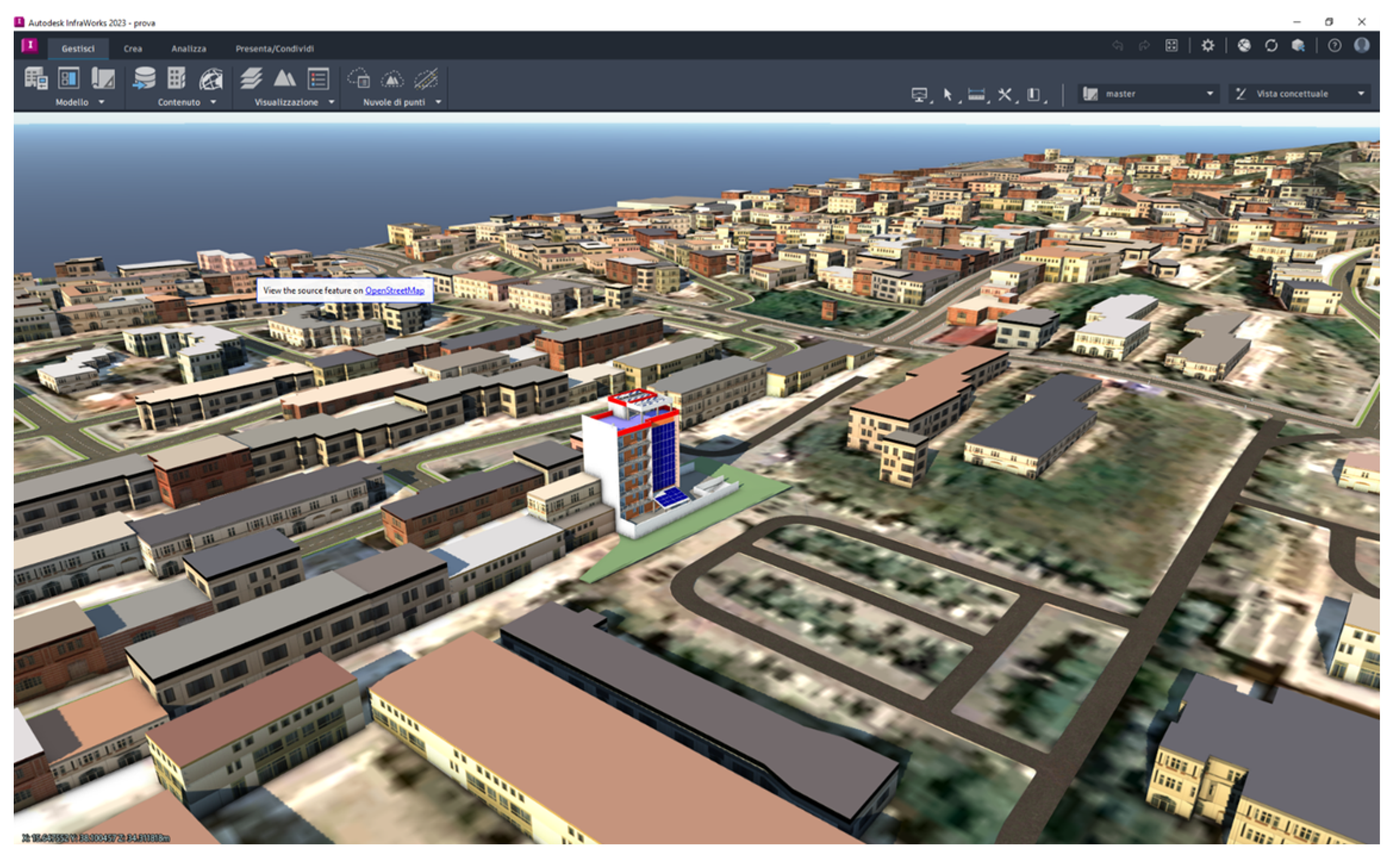This screenshot has height=865, width=1400.
Task: Click the OpenStreetMap link in tooltip
Action: point(394,291)
